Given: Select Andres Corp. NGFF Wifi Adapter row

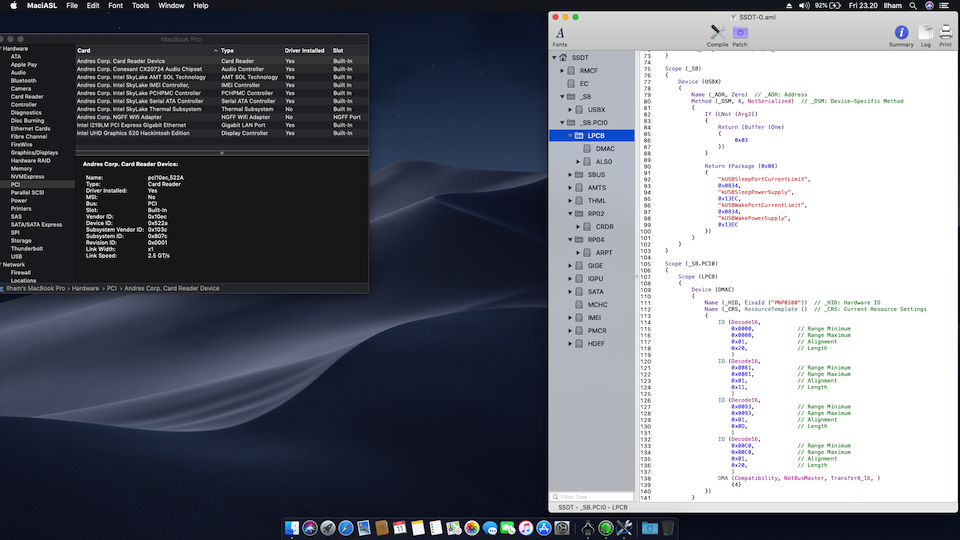Looking at the screenshot, I should pos(222,117).
